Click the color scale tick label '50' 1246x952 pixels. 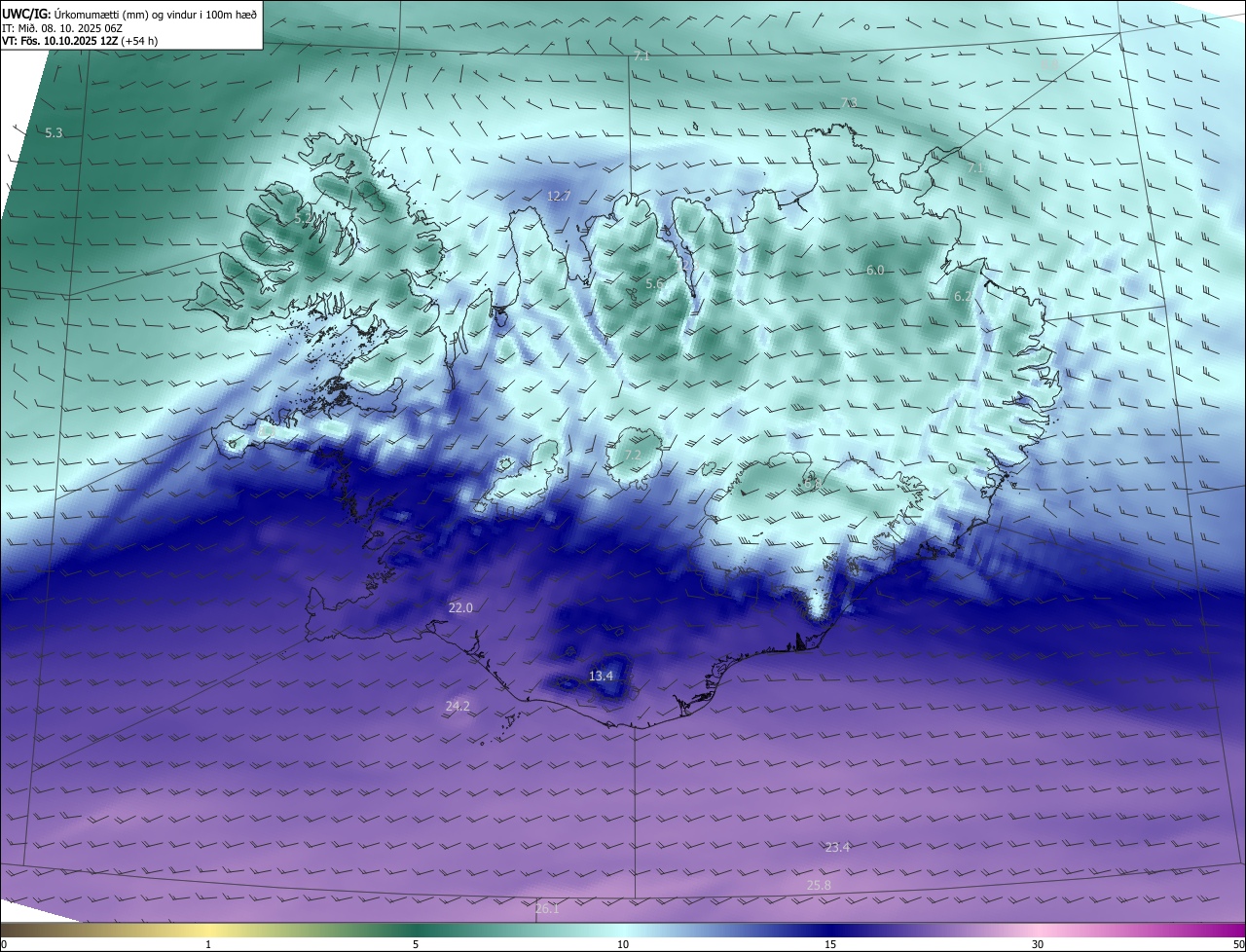point(1238,944)
